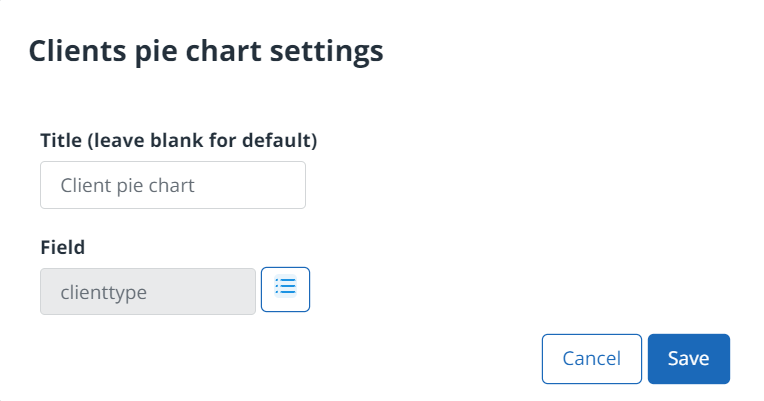The image size is (764, 401).
Task: Click the blue Save button
Action: tap(688, 359)
